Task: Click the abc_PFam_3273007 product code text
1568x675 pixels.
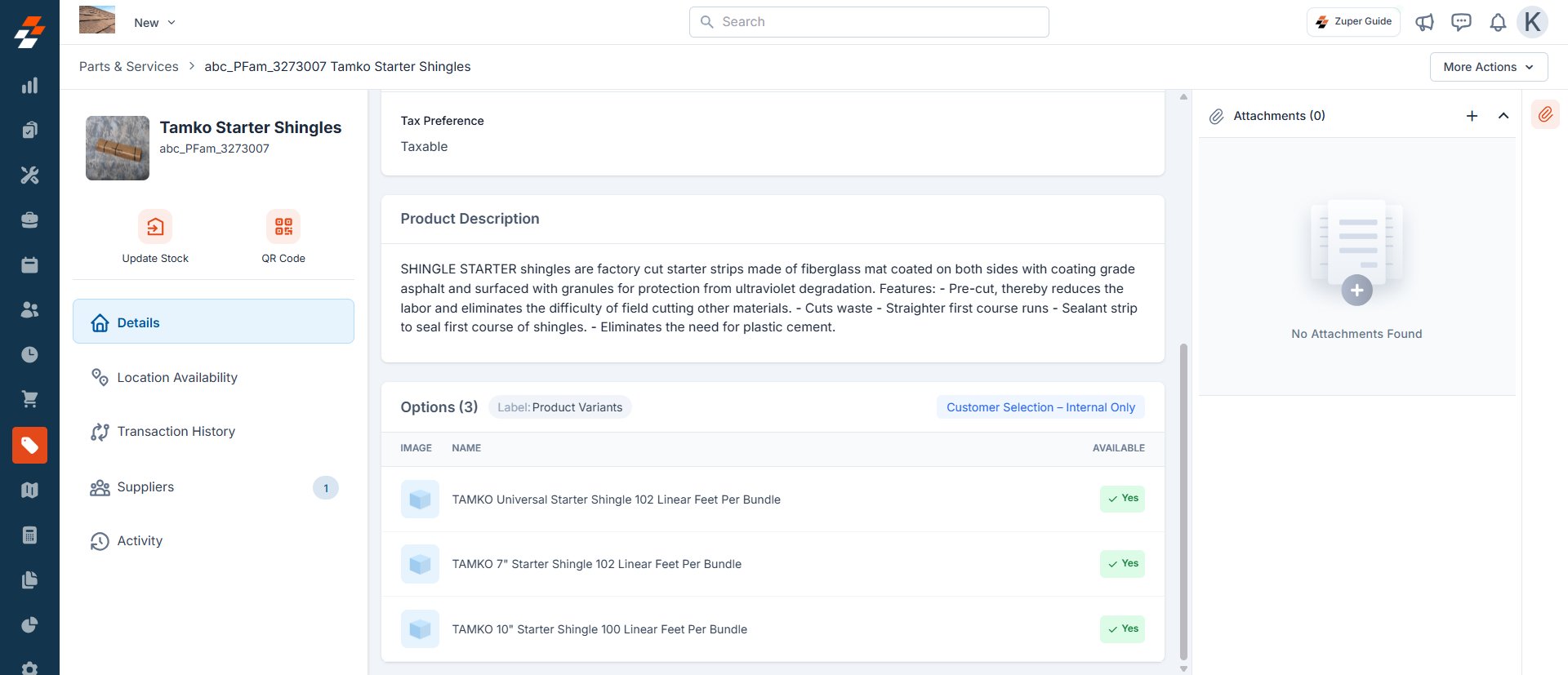Action: [214, 149]
